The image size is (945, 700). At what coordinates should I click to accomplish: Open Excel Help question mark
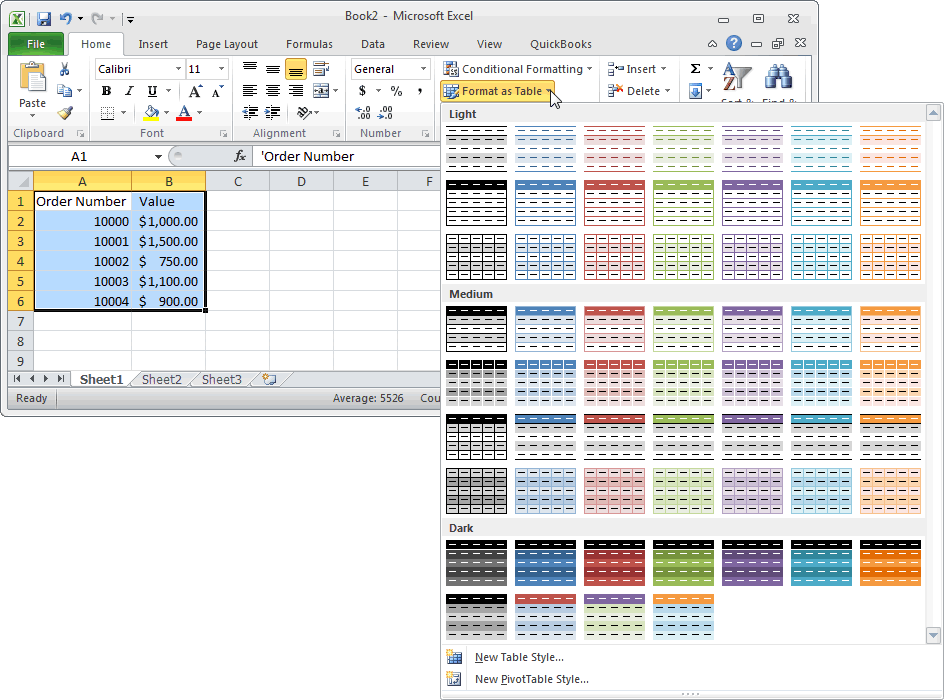(733, 43)
